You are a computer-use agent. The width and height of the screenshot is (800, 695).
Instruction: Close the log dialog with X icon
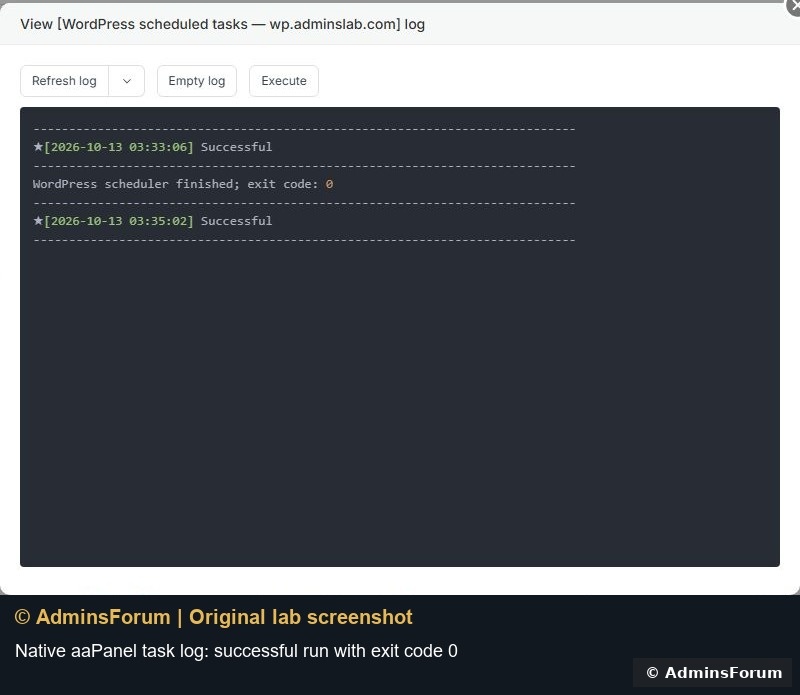793,6
